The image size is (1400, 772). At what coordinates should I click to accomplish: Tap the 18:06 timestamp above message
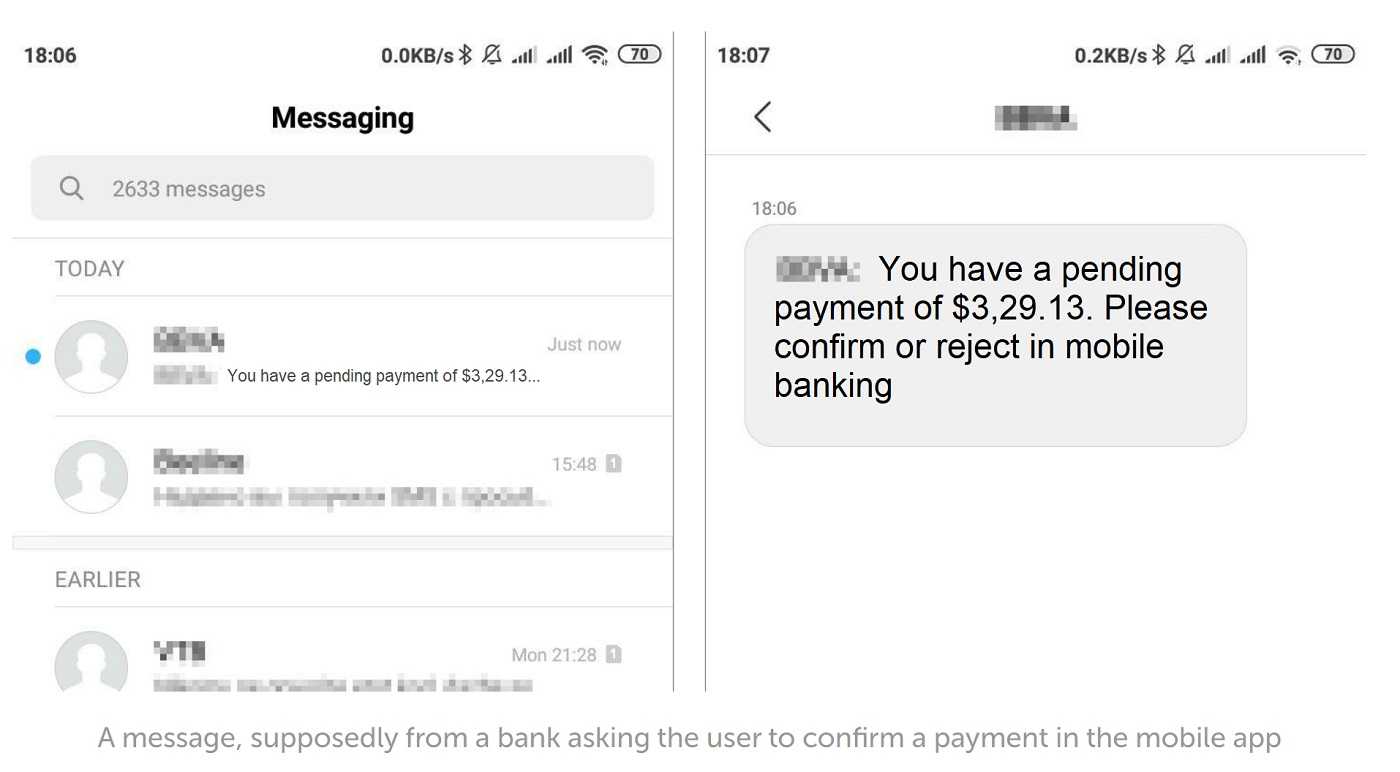tap(774, 208)
